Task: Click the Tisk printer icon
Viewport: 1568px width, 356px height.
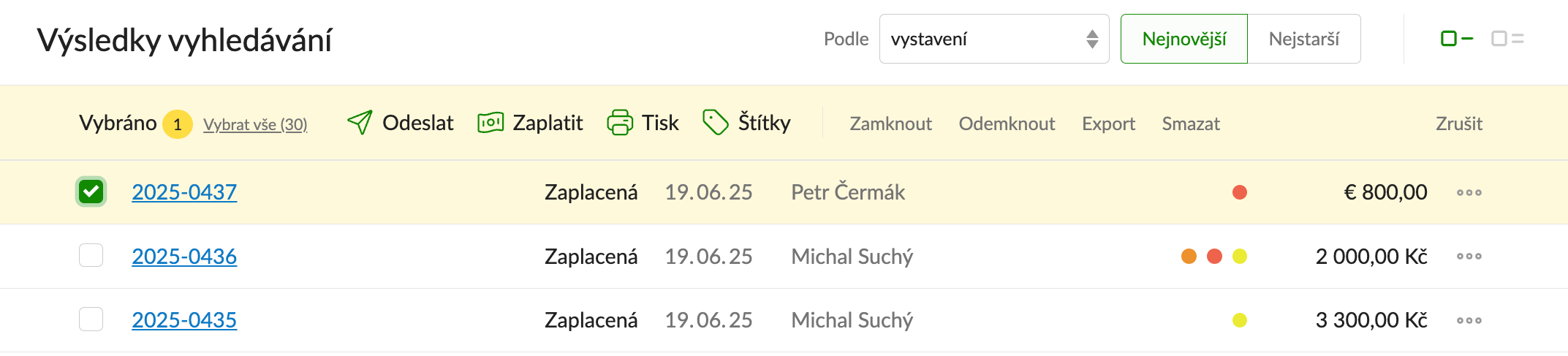Action: [x=620, y=123]
